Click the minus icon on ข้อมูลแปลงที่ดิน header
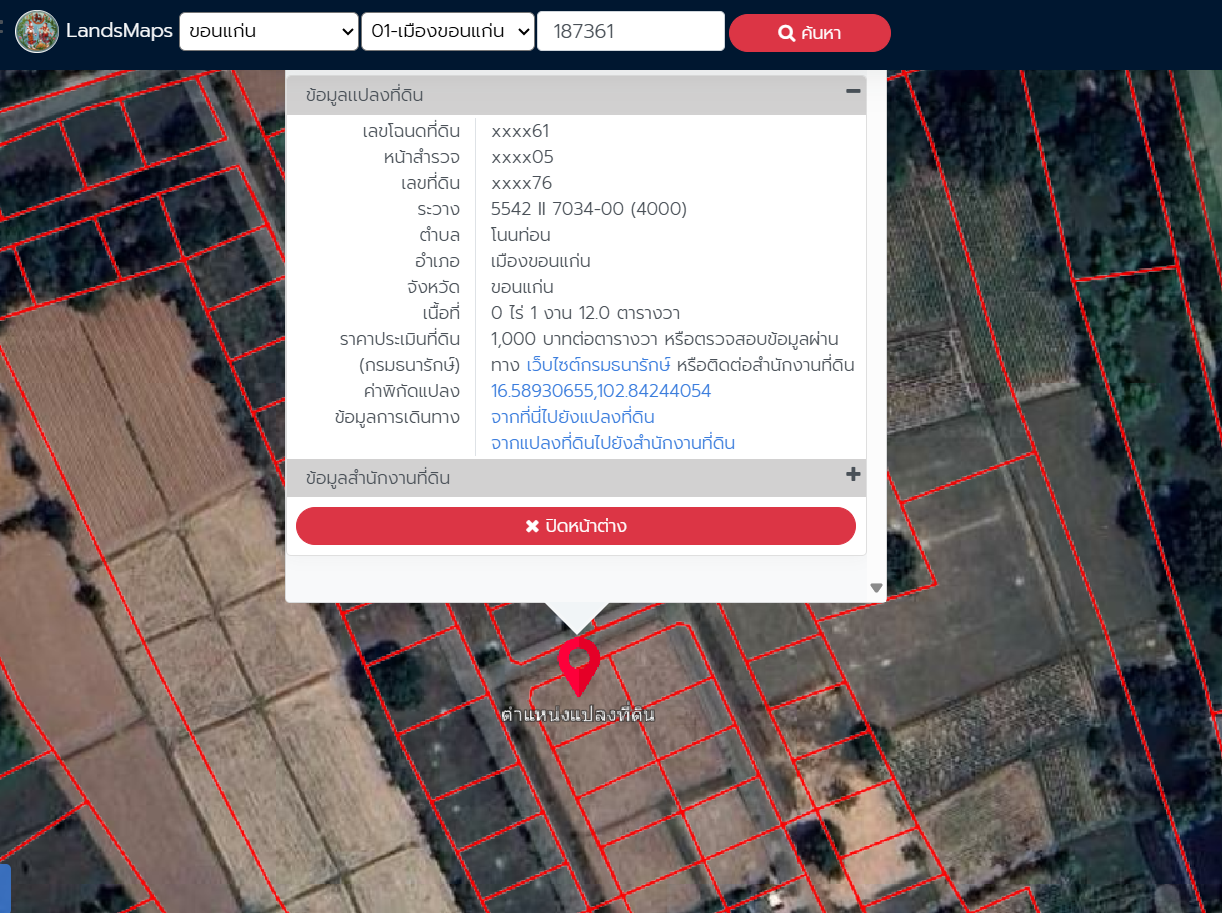The width and height of the screenshot is (1222, 913). [x=852, y=92]
